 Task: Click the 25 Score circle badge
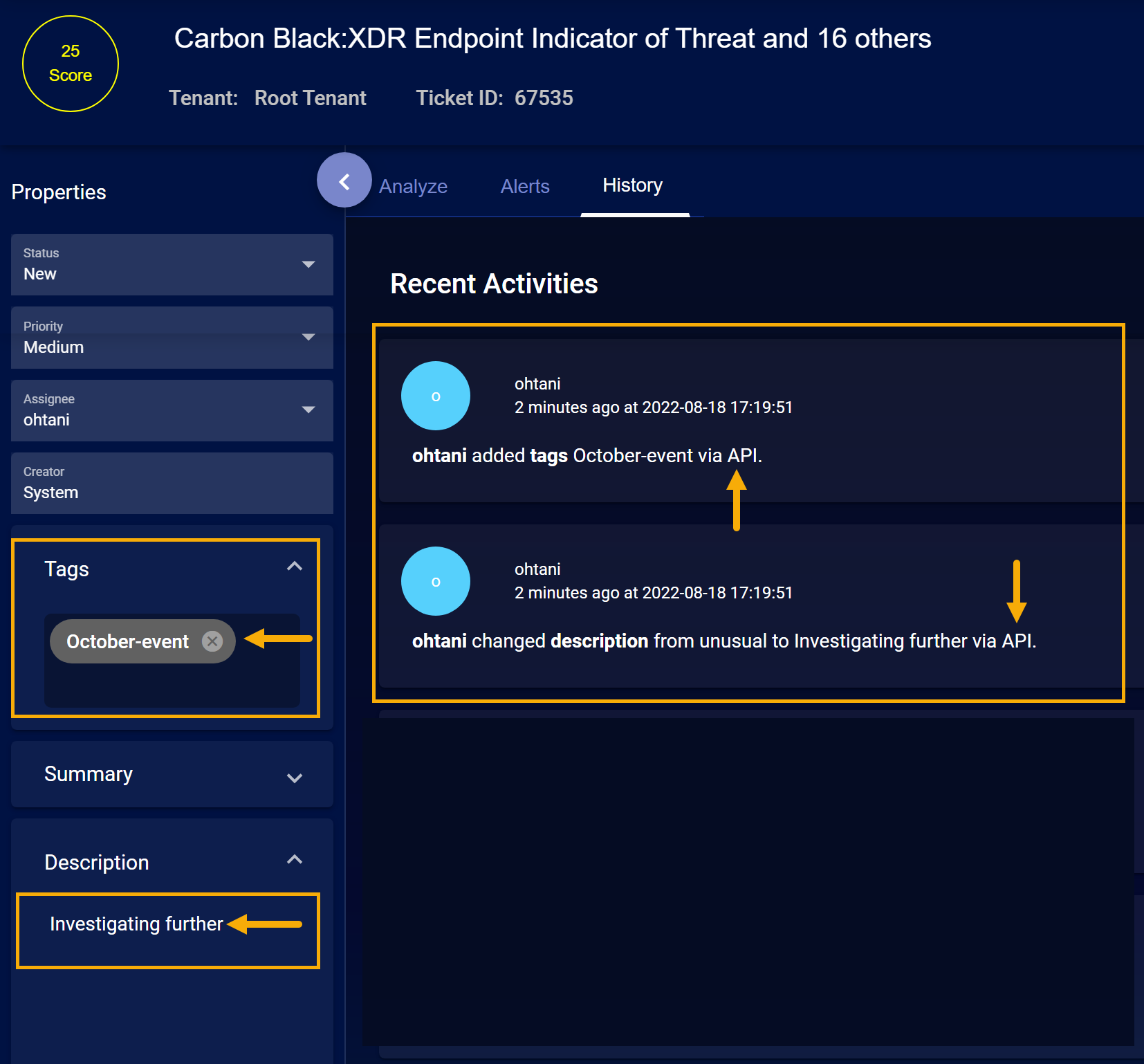pyautogui.click(x=71, y=64)
